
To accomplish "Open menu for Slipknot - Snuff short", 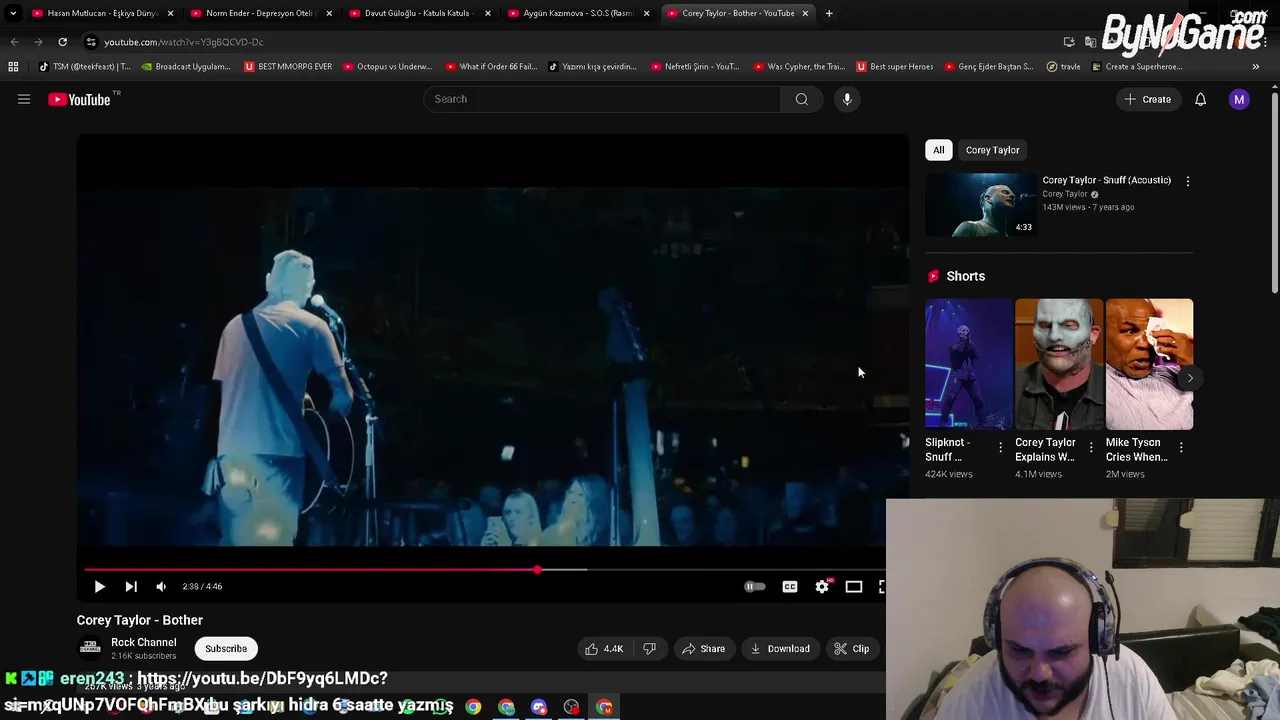I will pyautogui.click(x=1001, y=447).
